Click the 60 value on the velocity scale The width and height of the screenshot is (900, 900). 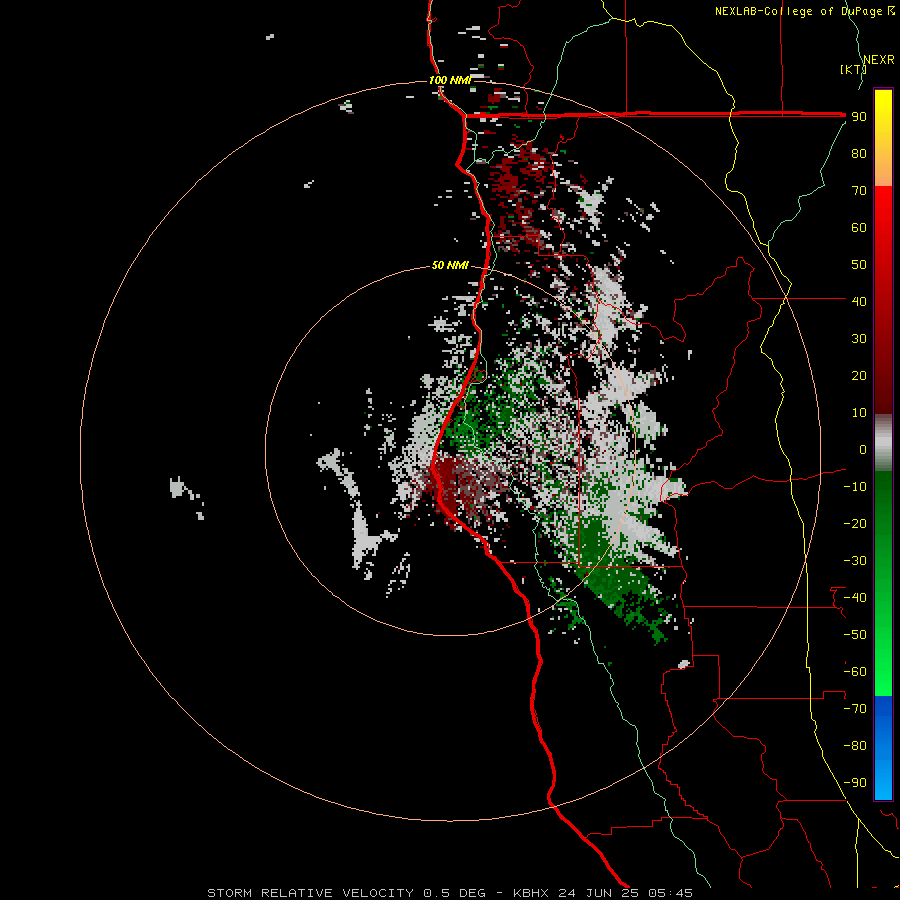859,228
